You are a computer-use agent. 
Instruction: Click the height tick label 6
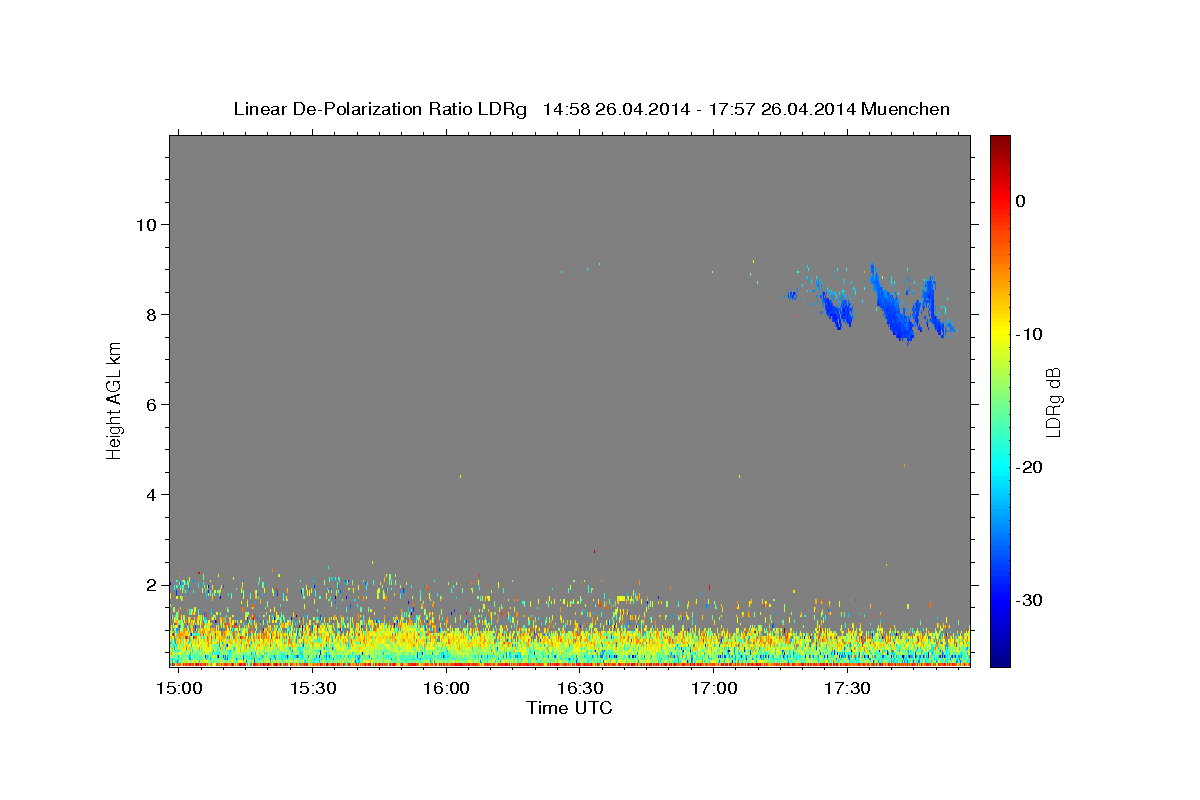(153, 404)
